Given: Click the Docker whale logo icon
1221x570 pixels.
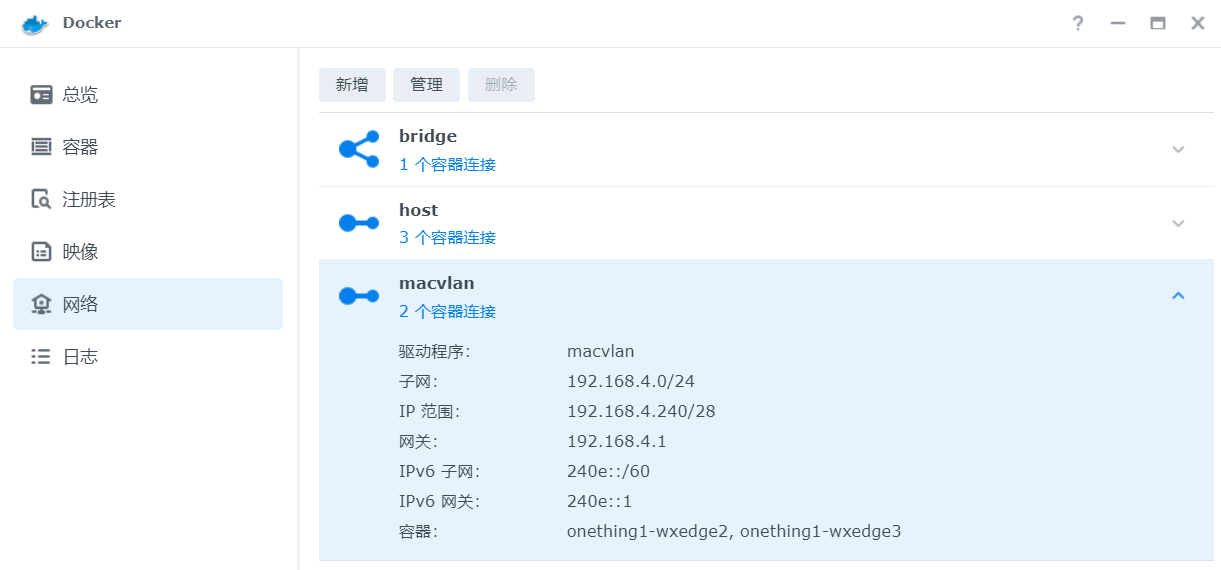Looking at the screenshot, I should pyautogui.click(x=35, y=24).
